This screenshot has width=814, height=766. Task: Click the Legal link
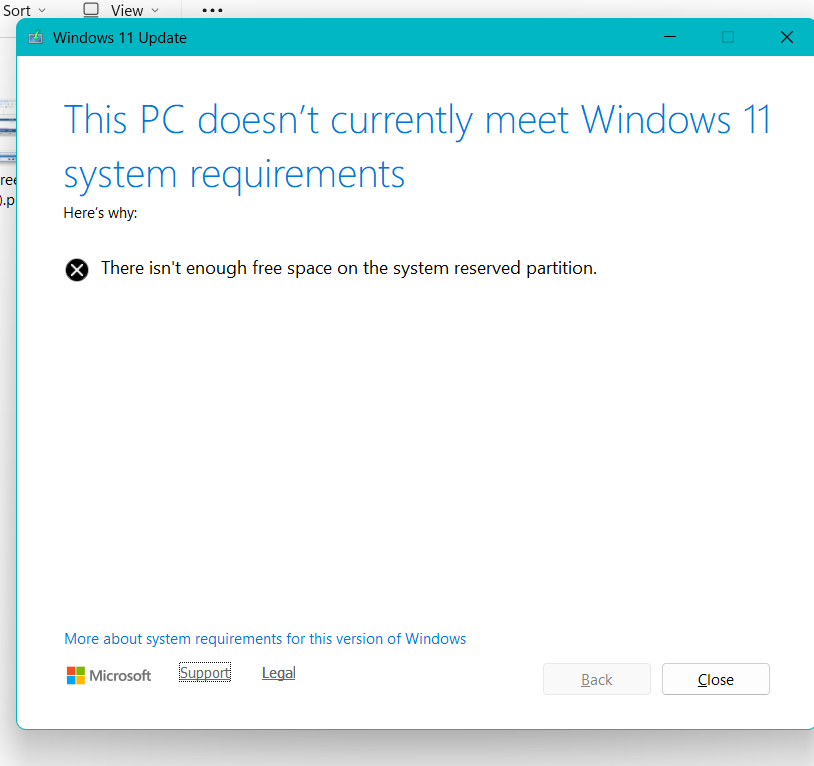coord(278,672)
